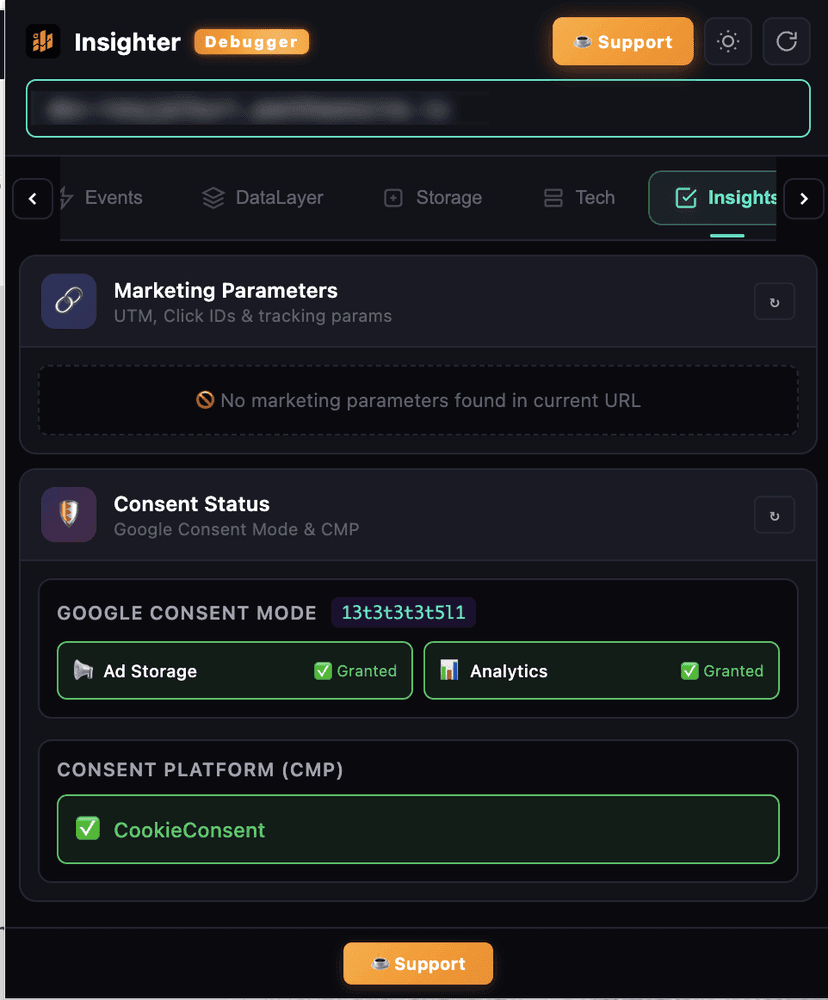Click the DataLayer layers icon
Image resolution: width=828 pixels, height=1000 pixels.
(x=212, y=198)
